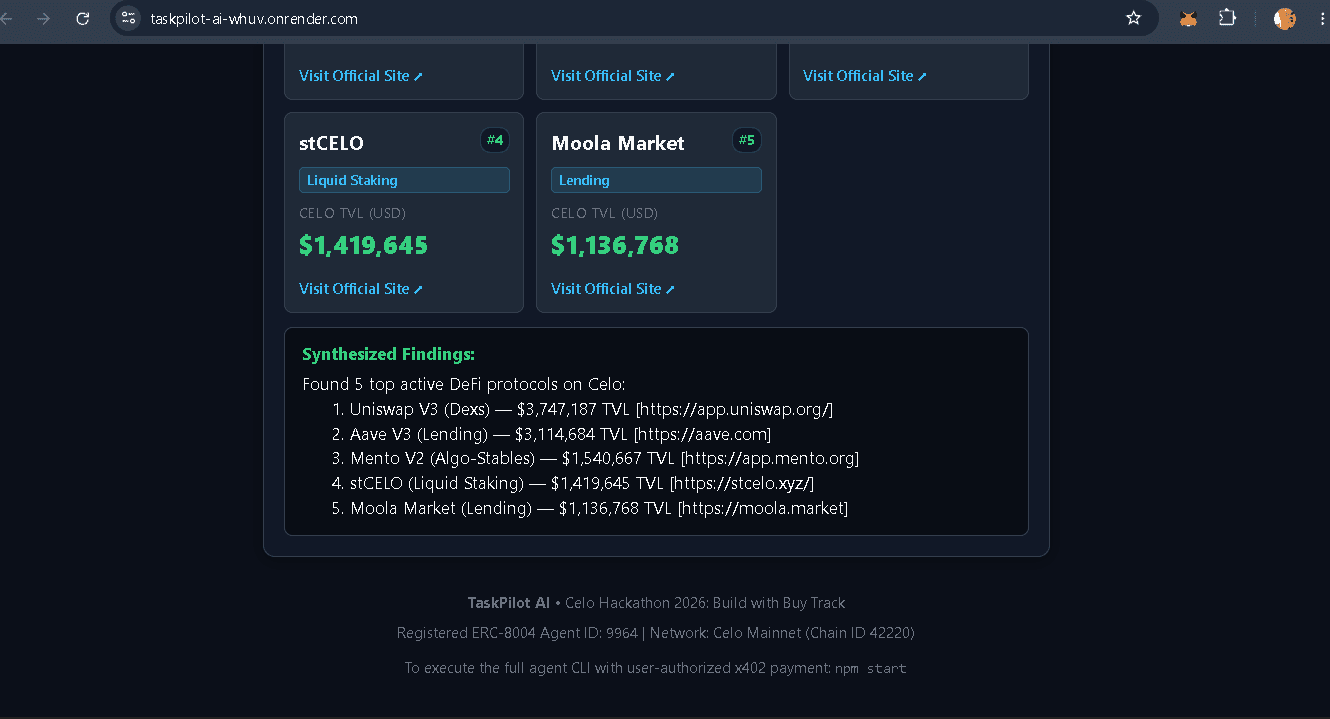
Task: Click the $1,136,768 TVL value
Action: tap(615, 245)
